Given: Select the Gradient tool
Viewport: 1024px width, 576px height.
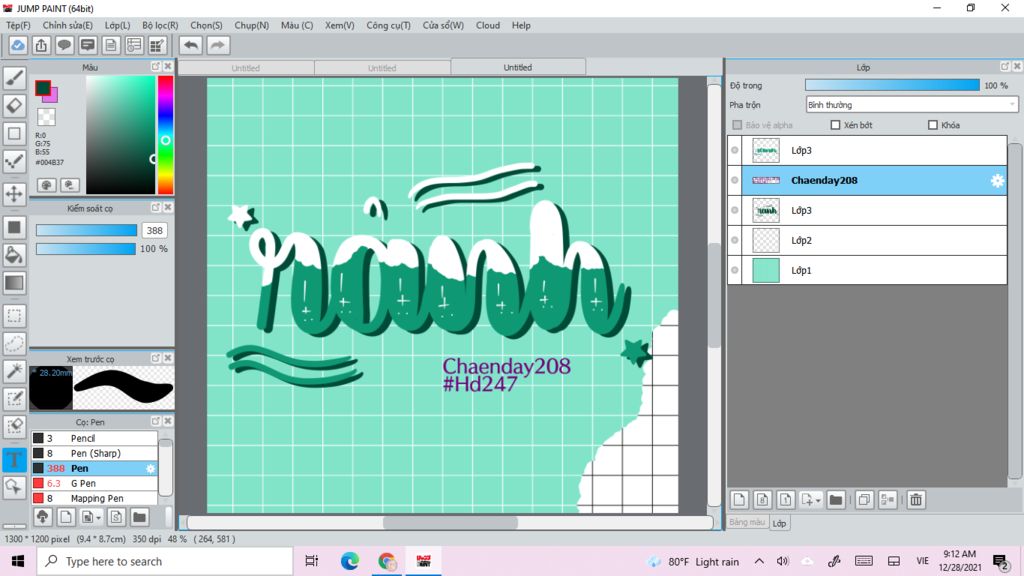Looking at the screenshot, I should (14, 283).
